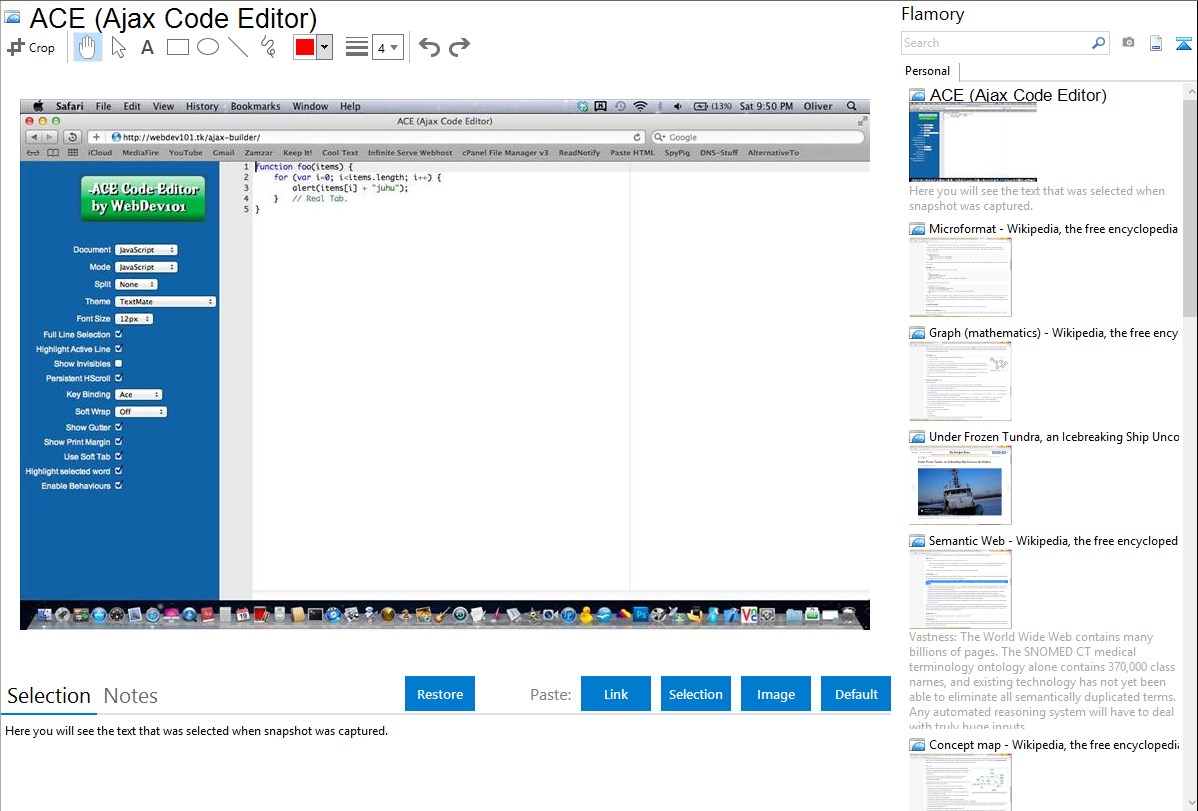The width and height of the screenshot is (1198, 811).
Task: Select the straight line tool
Action: pos(238,47)
